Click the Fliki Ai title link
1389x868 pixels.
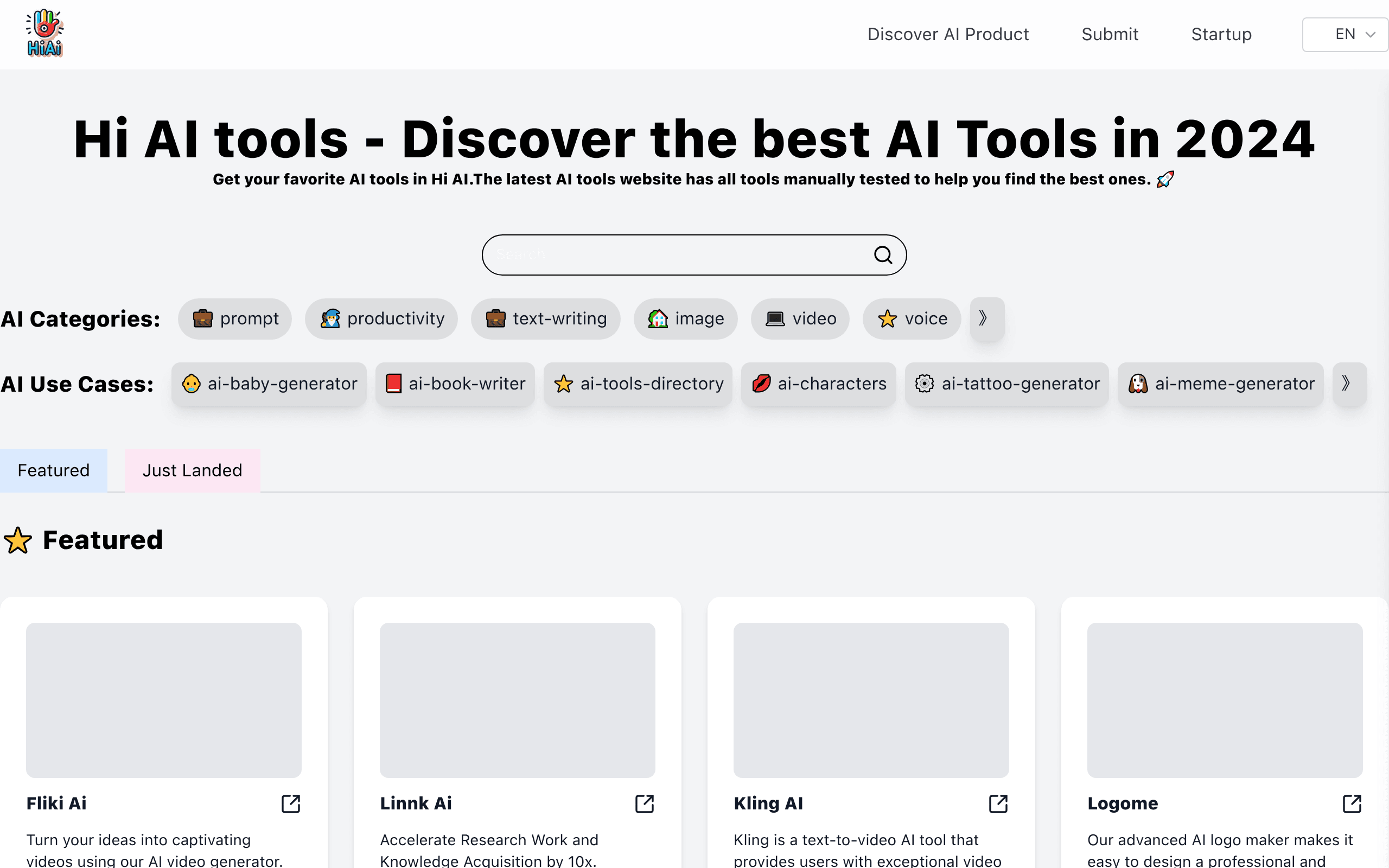tap(56, 803)
